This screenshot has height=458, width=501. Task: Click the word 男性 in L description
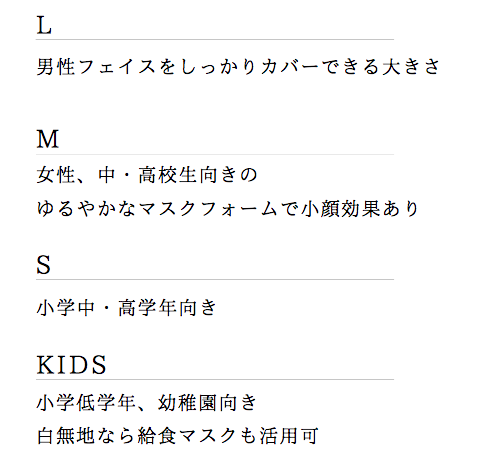pos(56,67)
